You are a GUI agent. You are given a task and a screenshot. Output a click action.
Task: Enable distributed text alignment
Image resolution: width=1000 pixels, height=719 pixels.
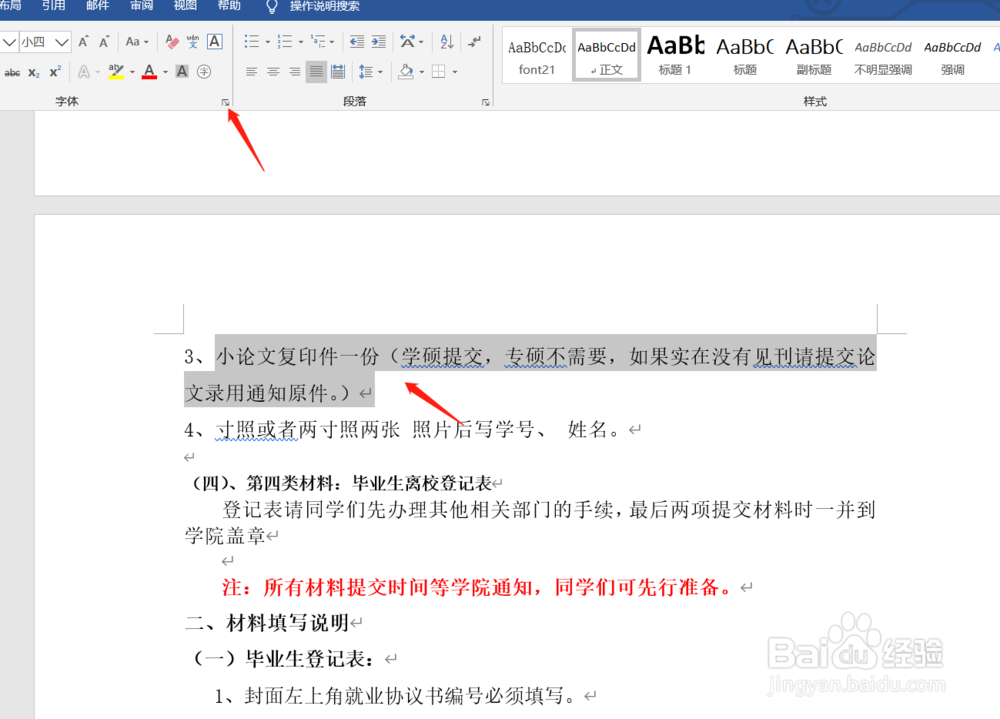click(338, 71)
